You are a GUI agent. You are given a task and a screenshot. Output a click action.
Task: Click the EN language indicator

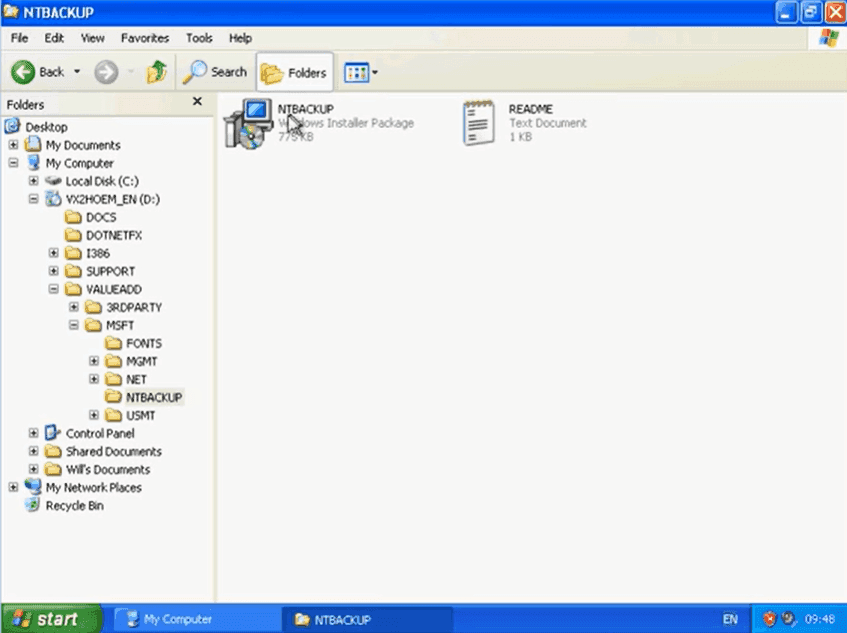[x=730, y=619]
